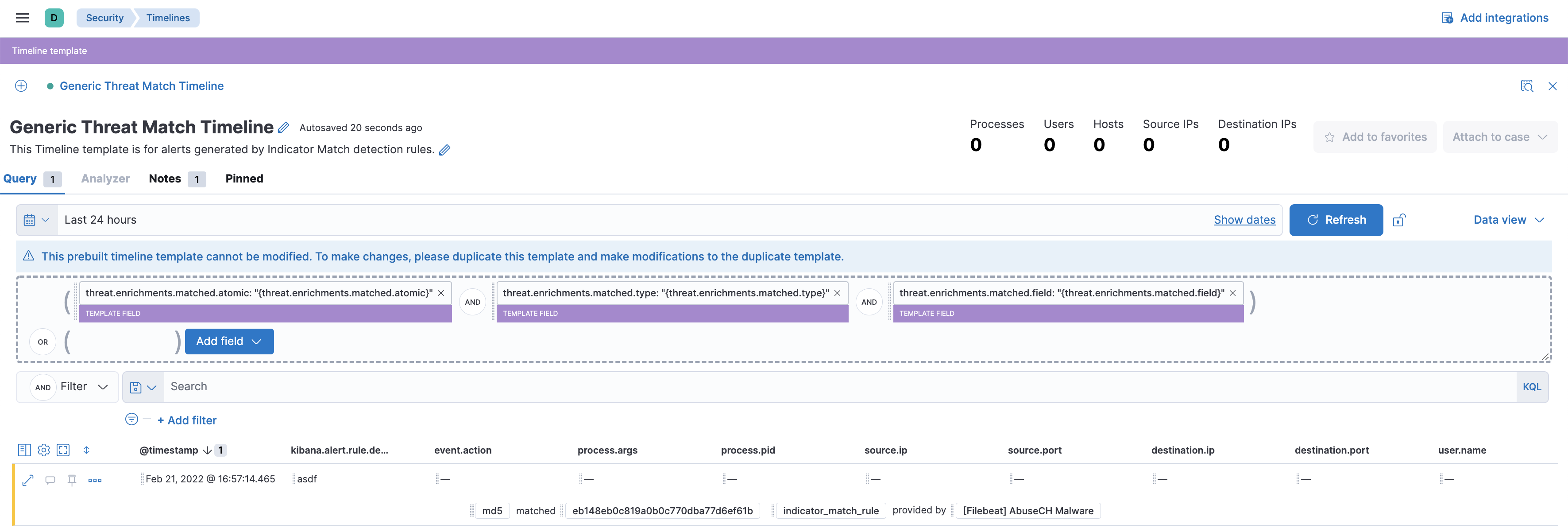Open field browser icon in table header
1568x528 pixels.
24,450
